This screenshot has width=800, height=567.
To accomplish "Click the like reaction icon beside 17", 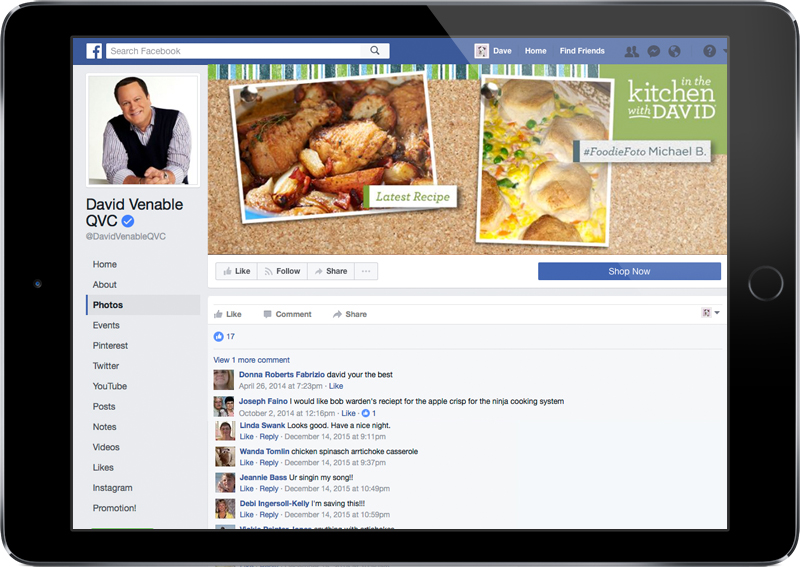I will 218,336.
